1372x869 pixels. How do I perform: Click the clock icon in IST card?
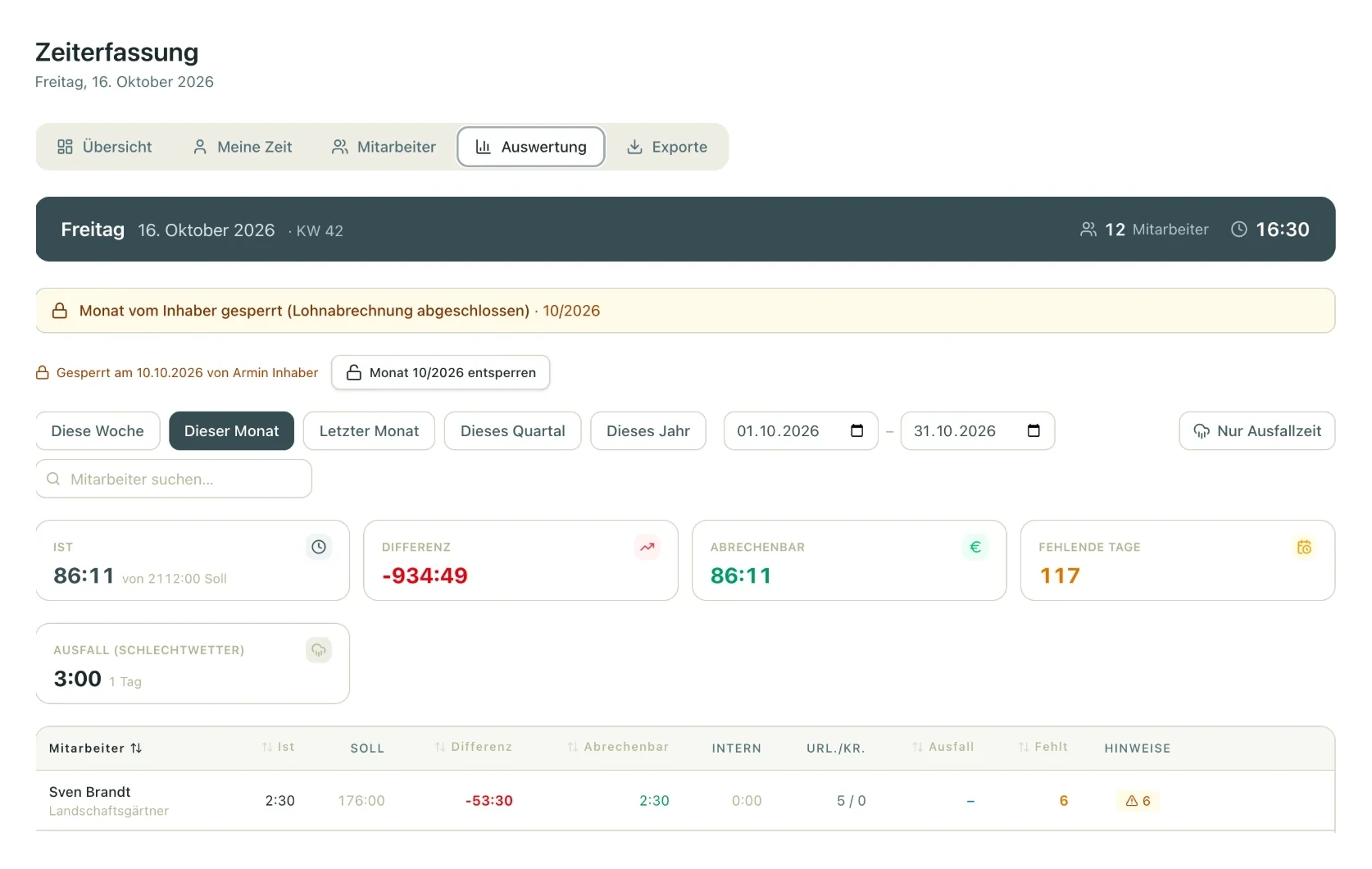point(319,547)
